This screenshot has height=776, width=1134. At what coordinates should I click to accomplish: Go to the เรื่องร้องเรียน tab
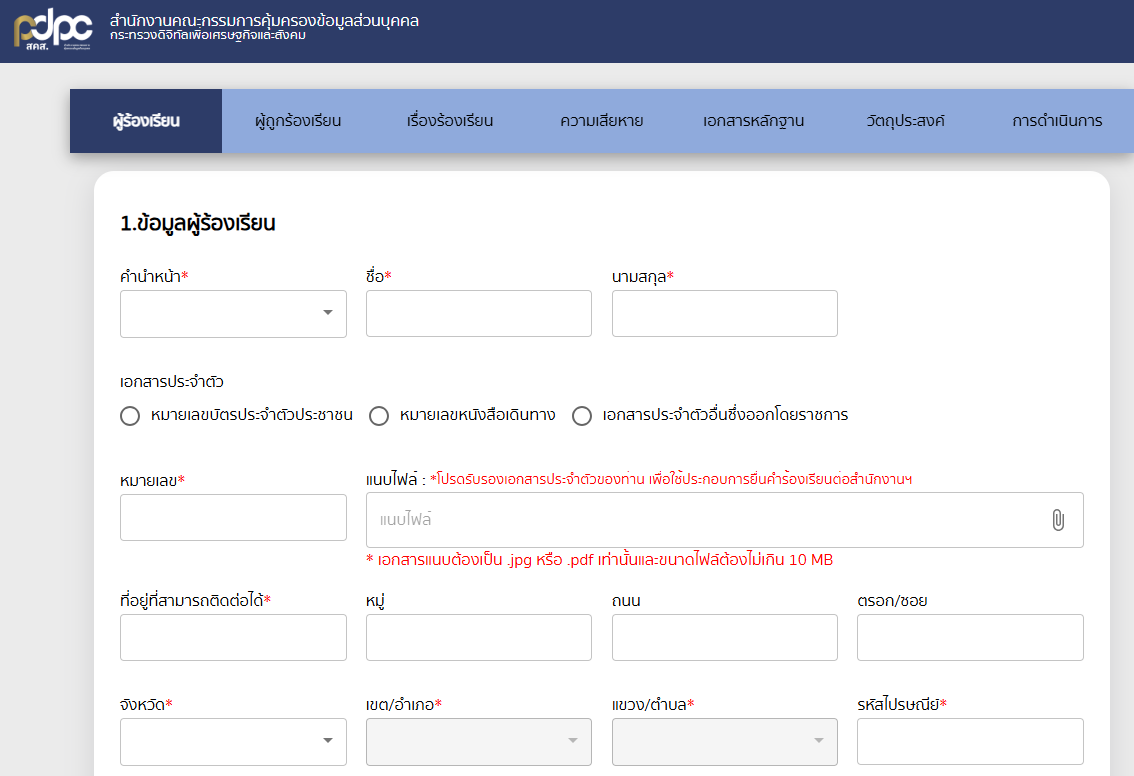point(450,121)
